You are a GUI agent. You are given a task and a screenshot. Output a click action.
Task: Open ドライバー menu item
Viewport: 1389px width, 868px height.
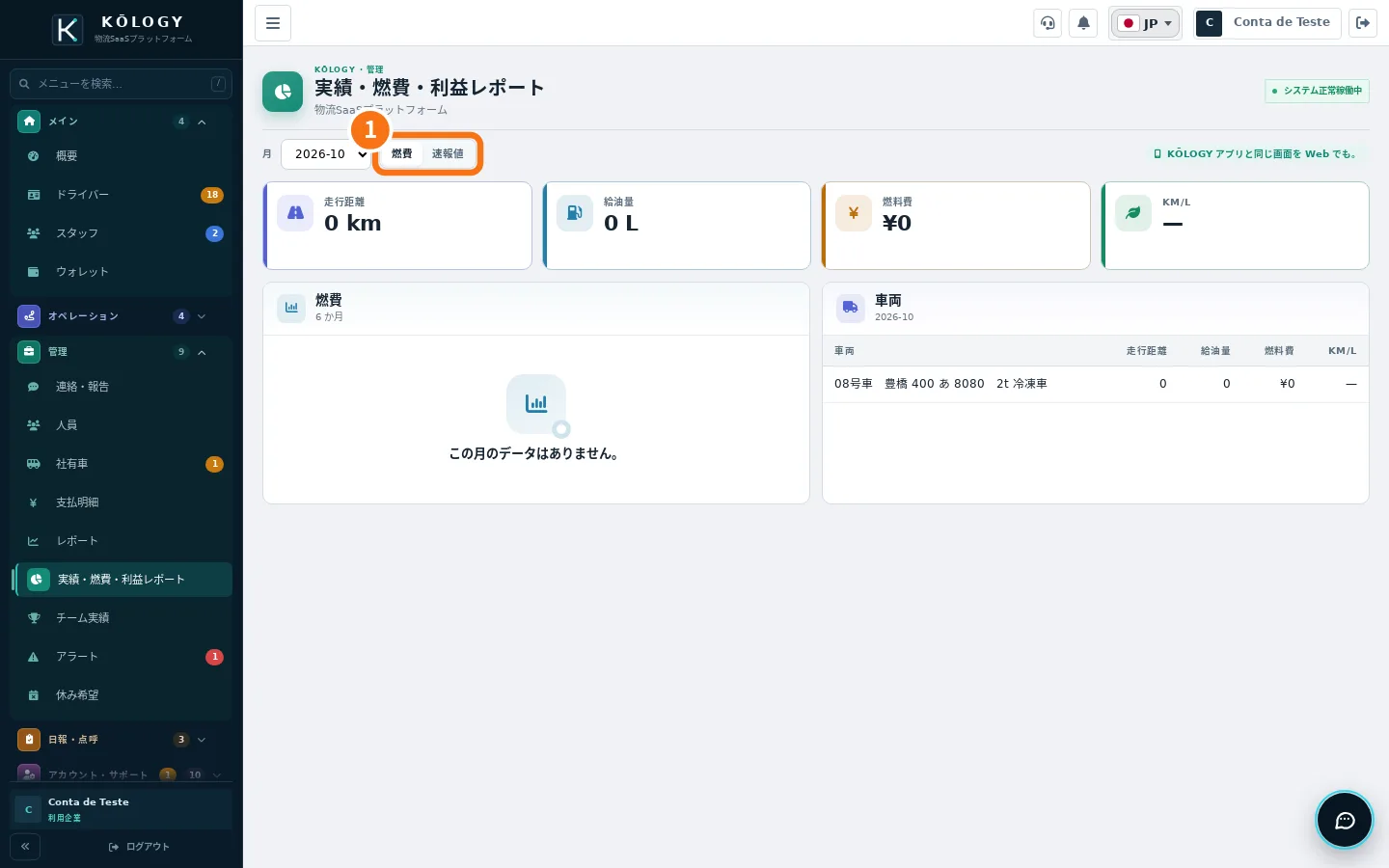(x=122, y=195)
